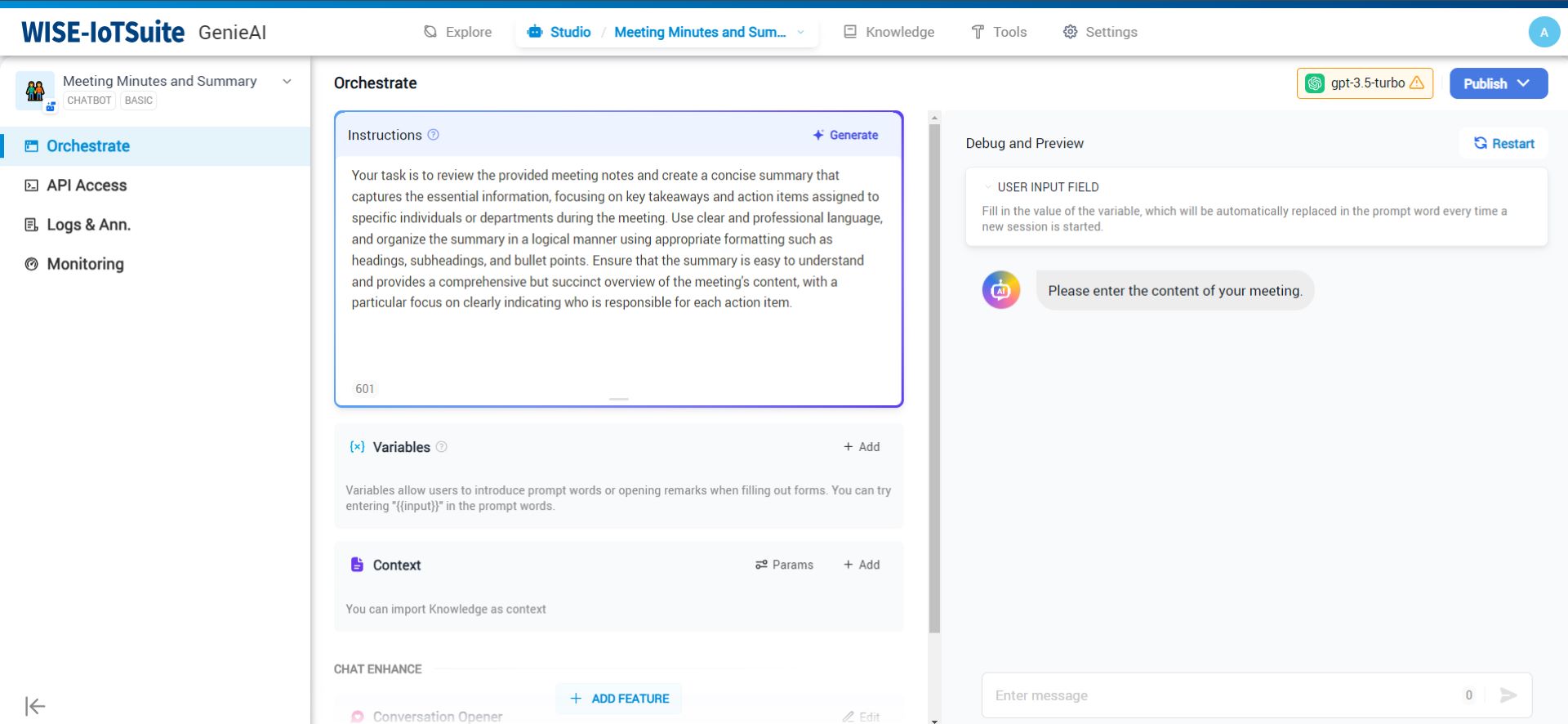1568x724 pixels.
Task: Open the Explore page
Action: [457, 32]
